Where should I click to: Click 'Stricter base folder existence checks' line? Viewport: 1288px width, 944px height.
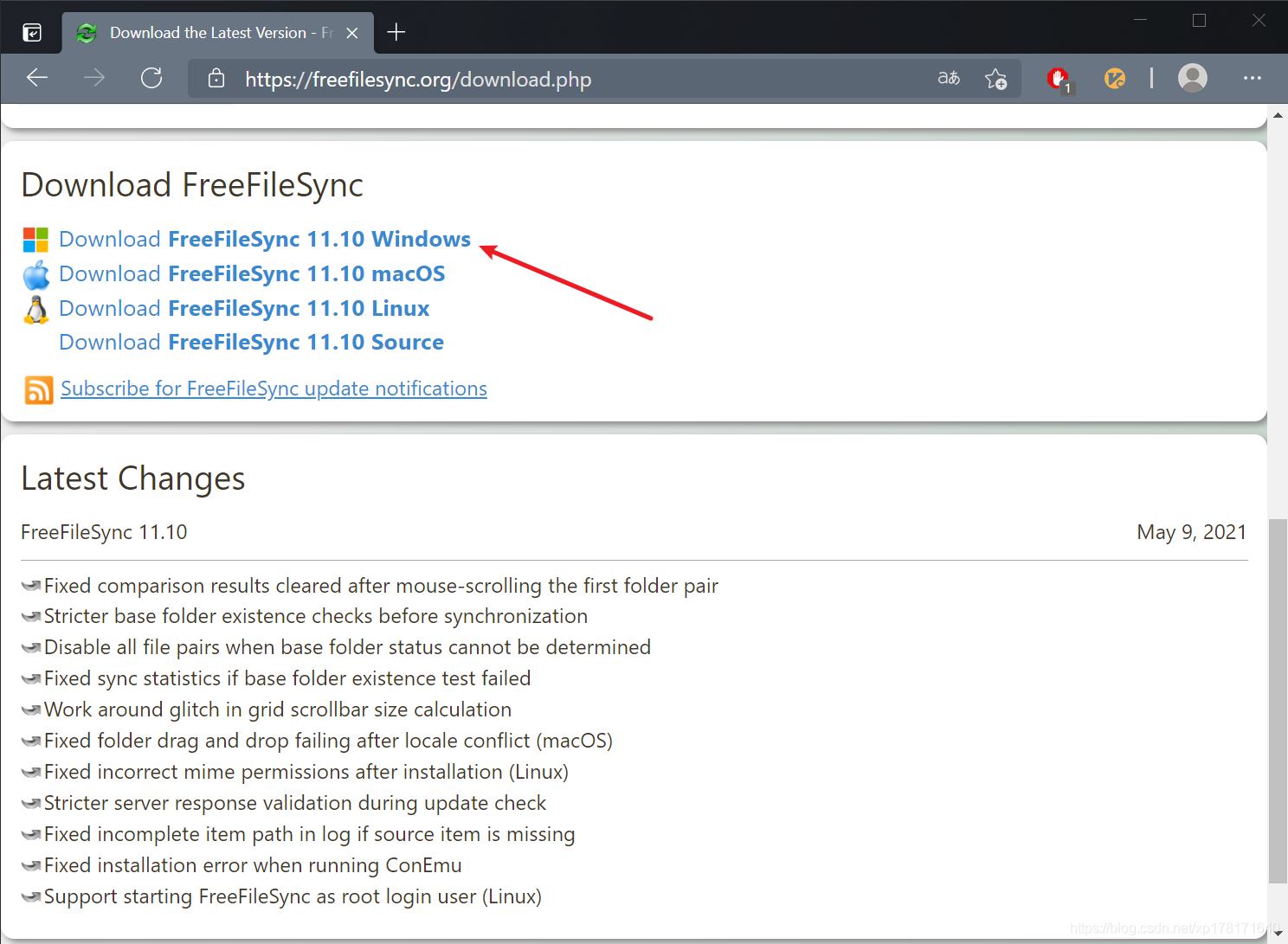click(x=316, y=616)
